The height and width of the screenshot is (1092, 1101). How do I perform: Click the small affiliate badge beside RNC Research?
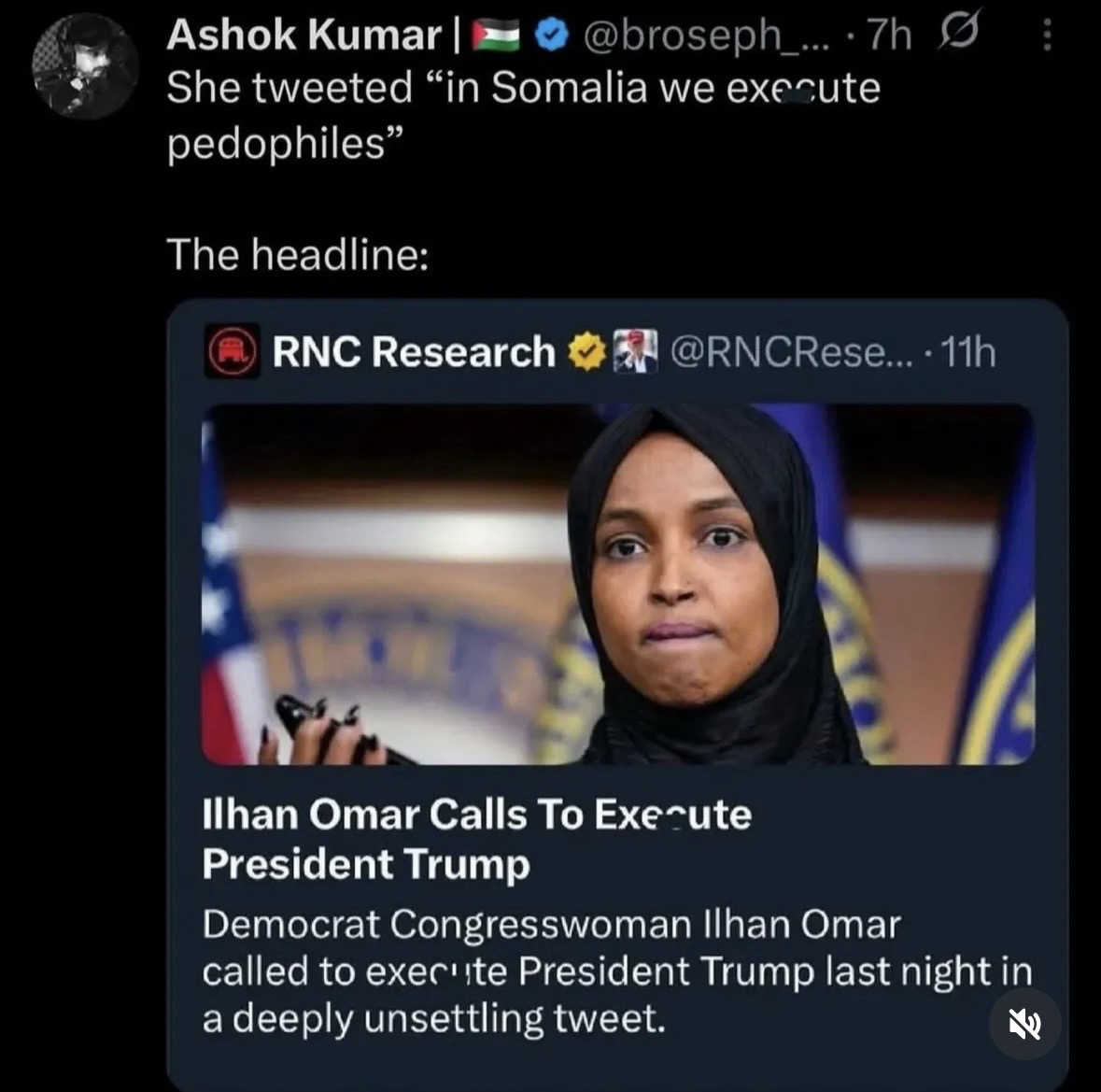pos(635,352)
